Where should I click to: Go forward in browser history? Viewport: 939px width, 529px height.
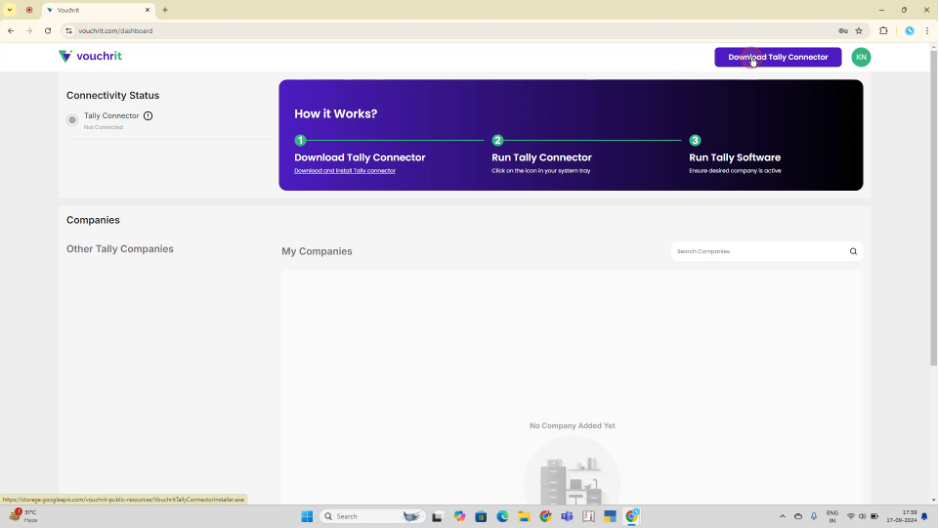29,31
